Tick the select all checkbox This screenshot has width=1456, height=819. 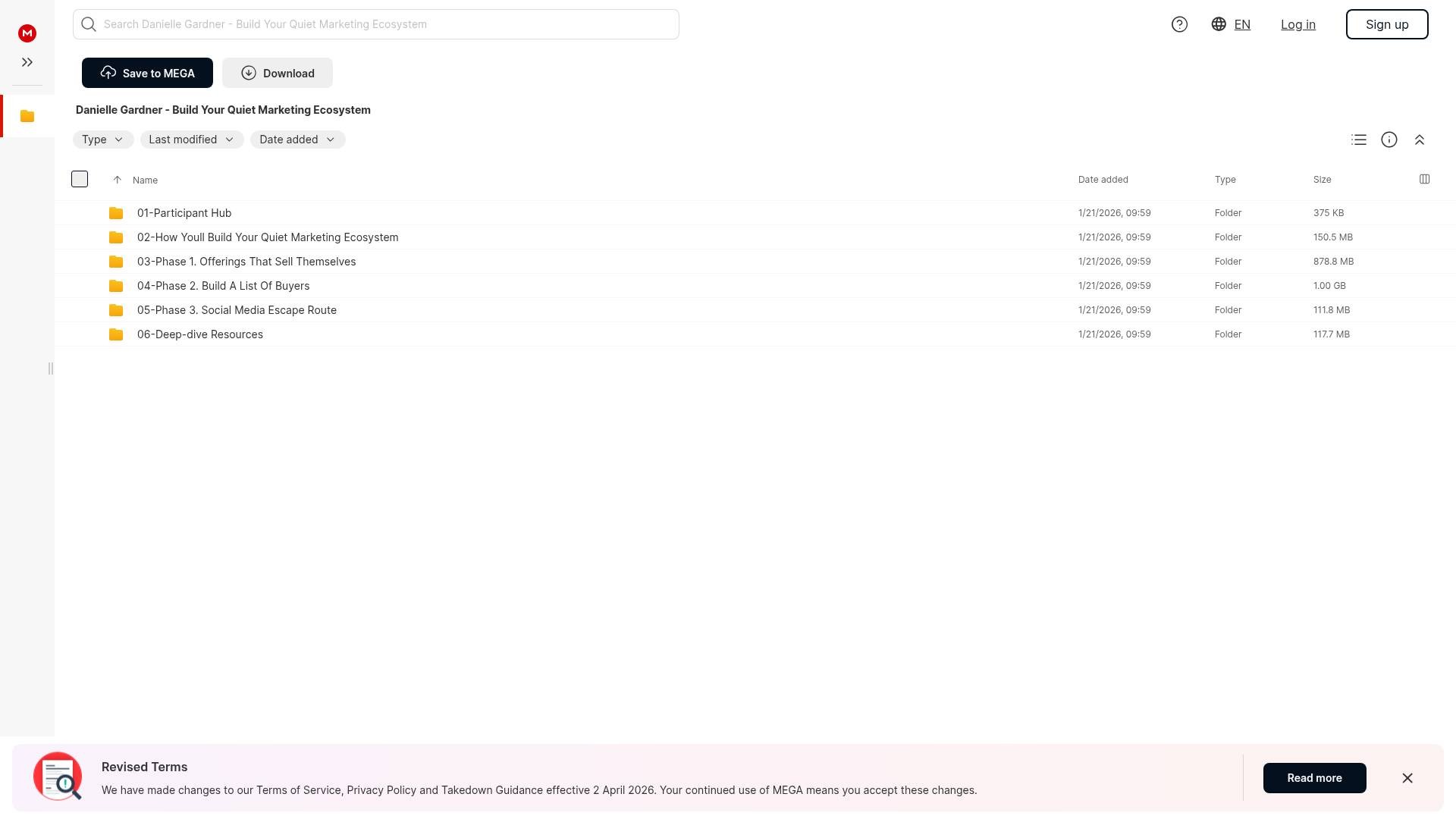[80, 179]
